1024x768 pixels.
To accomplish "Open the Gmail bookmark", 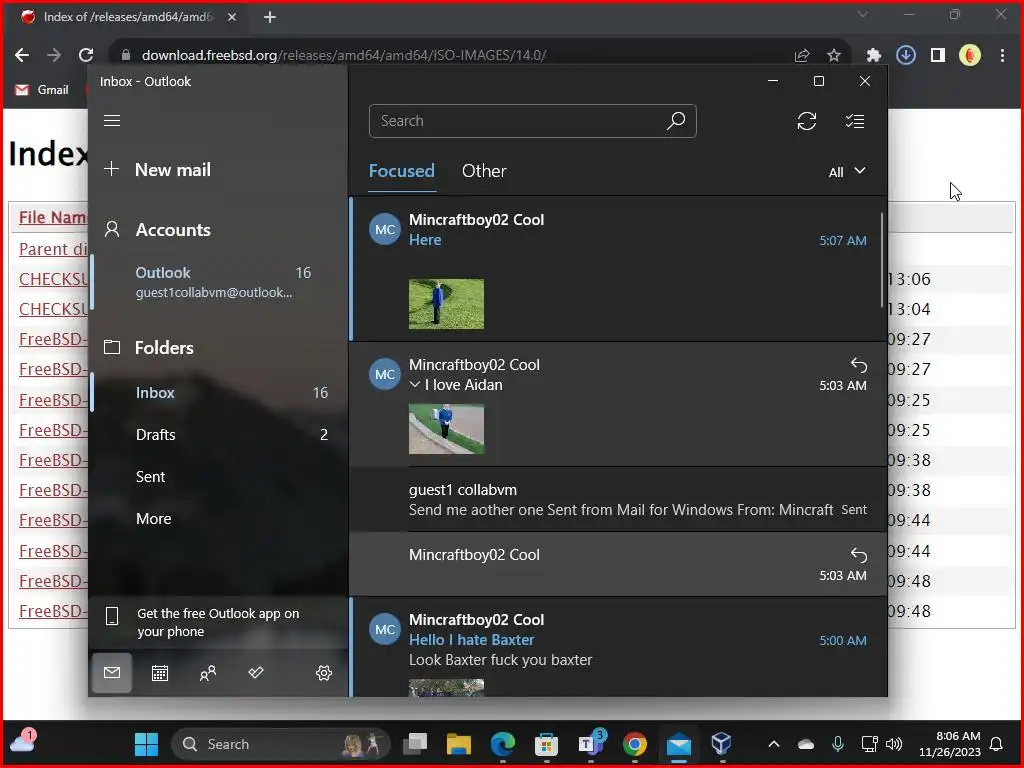I will 42,89.
